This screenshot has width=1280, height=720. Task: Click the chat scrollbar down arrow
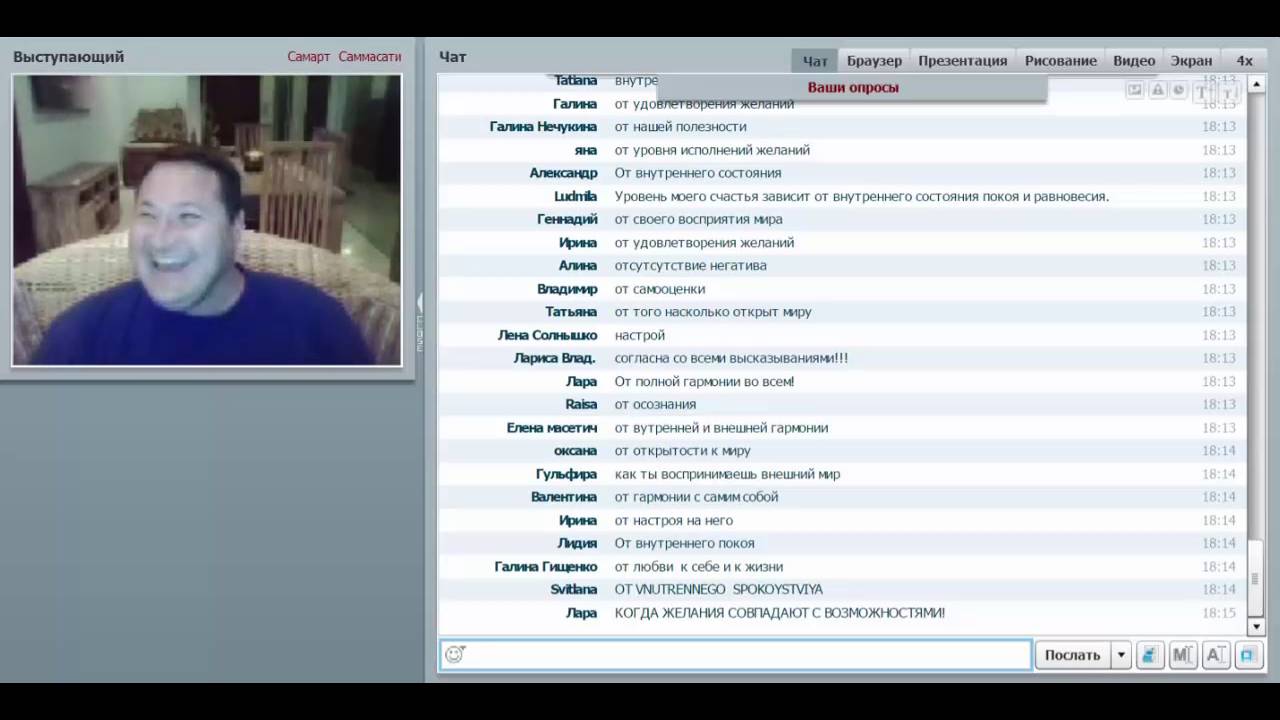coord(1257,627)
